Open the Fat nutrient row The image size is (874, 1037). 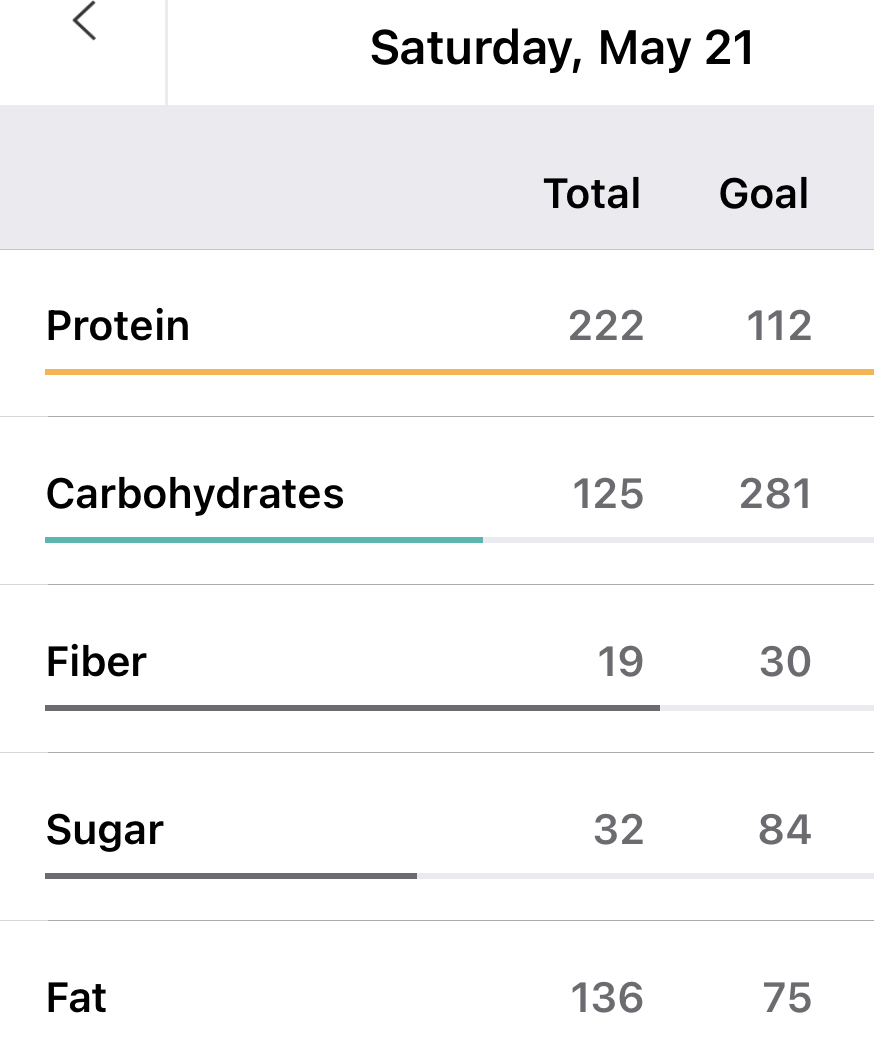coord(76,998)
